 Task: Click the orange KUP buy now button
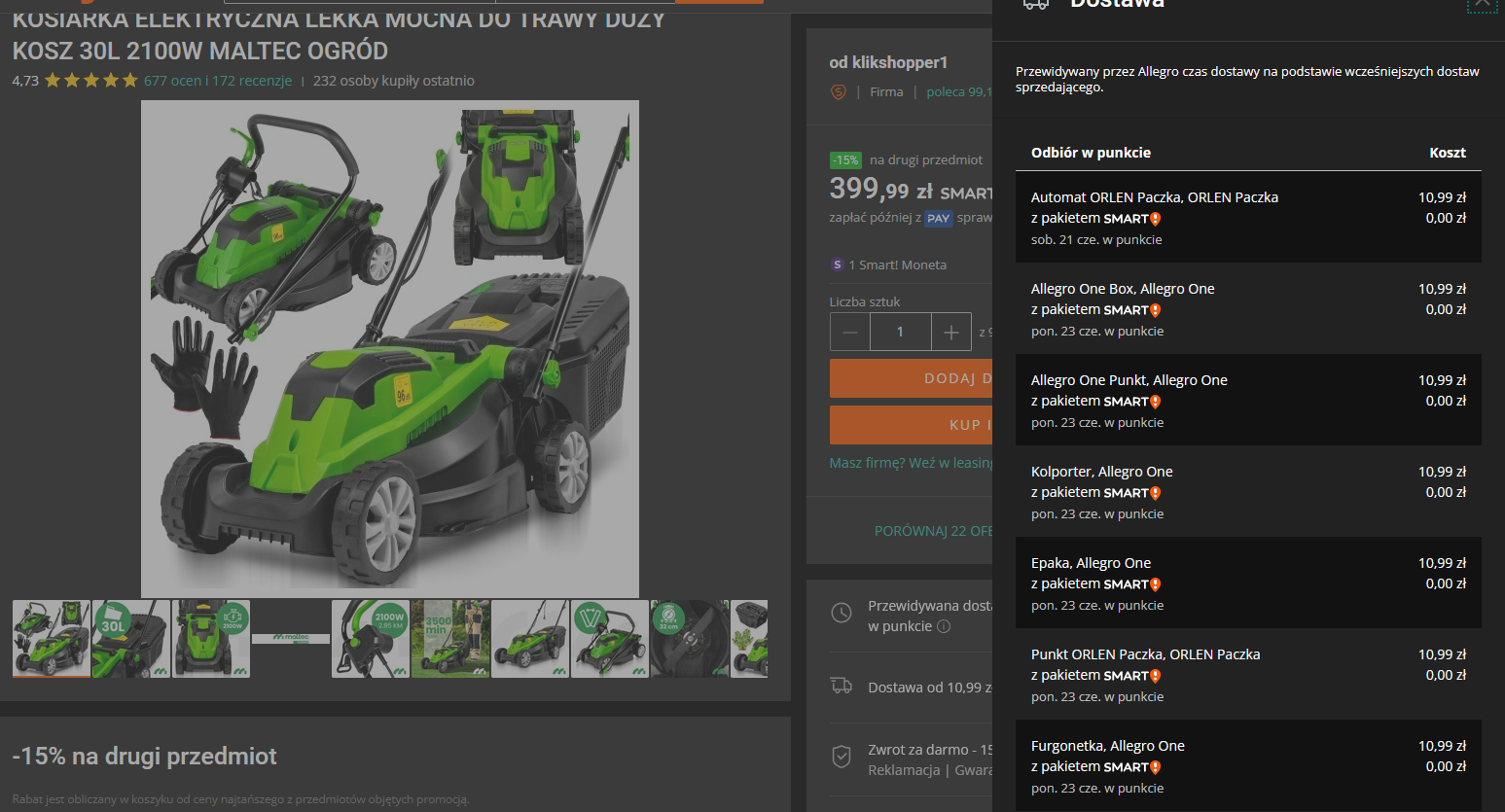[912, 425]
